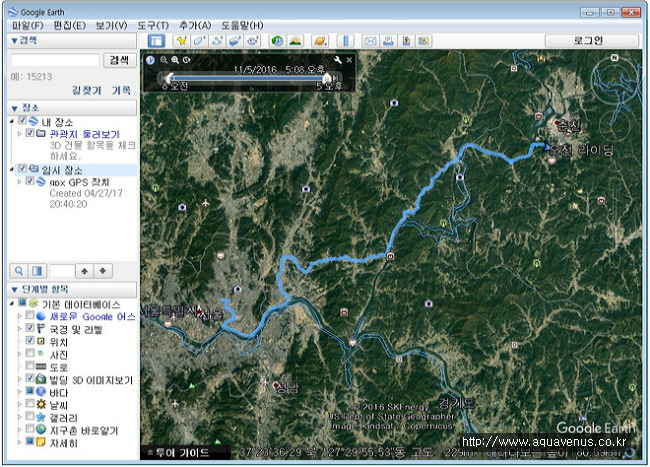
Task: Expand the 바다 layer tree arrow
Action: (19, 392)
